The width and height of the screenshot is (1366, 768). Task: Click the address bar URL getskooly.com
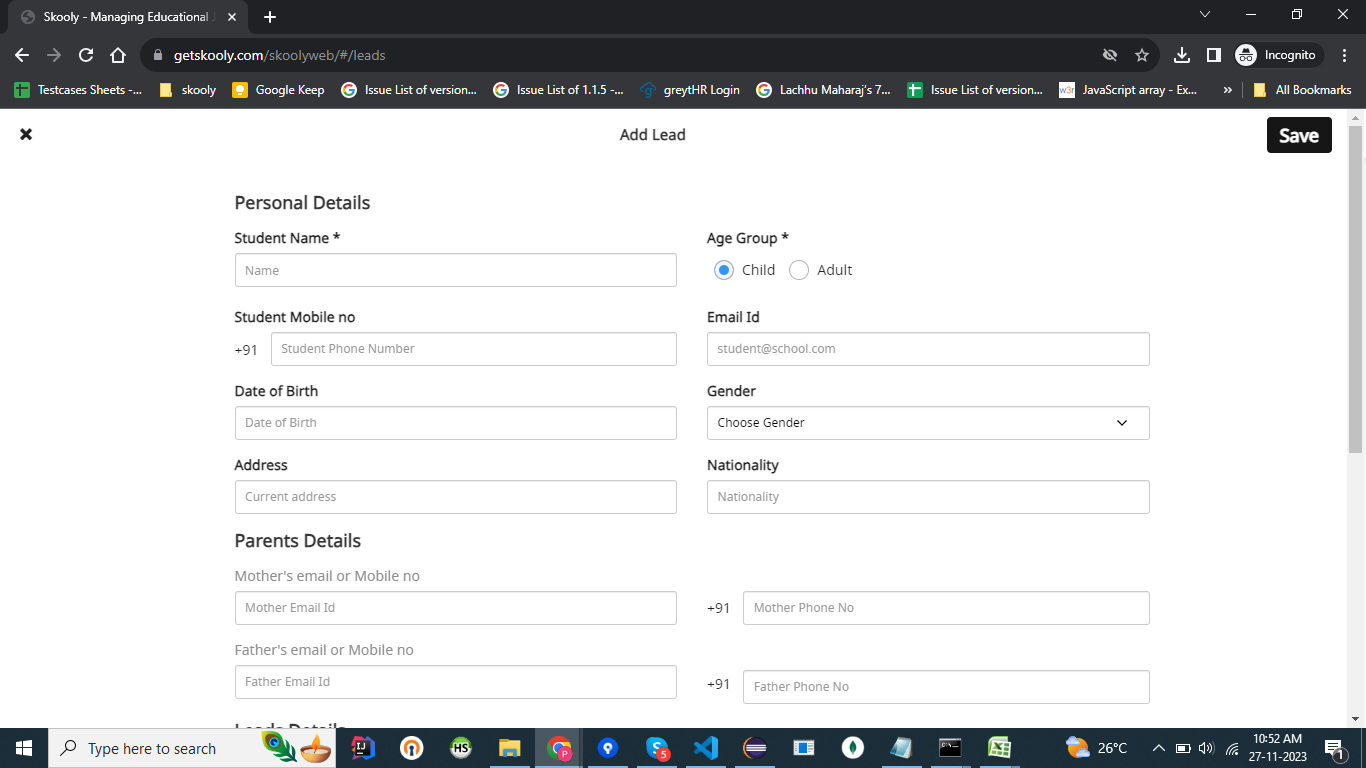[x=279, y=55]
